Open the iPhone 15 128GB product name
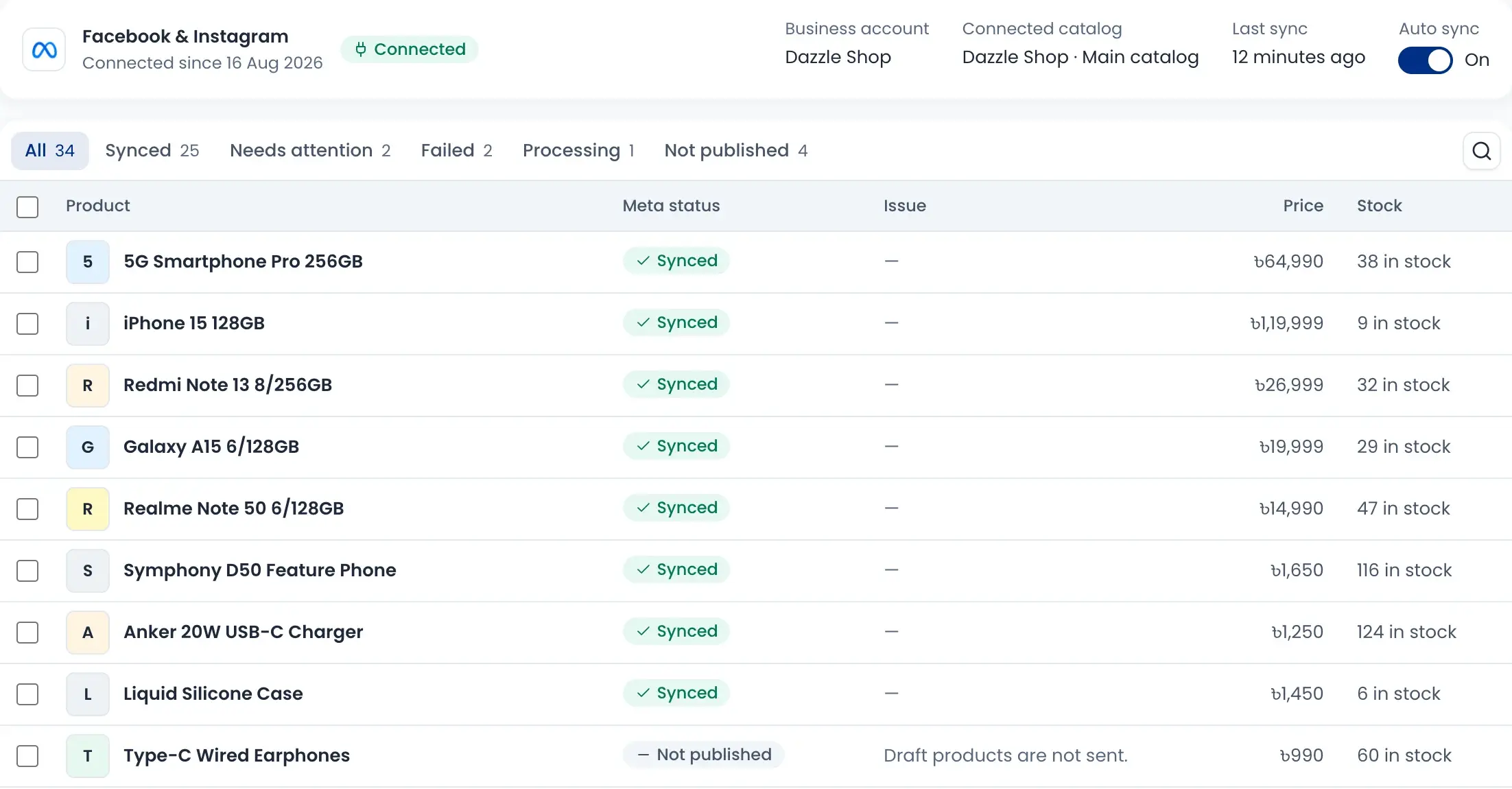This screenshot has height=789, width=1512. 194,323
